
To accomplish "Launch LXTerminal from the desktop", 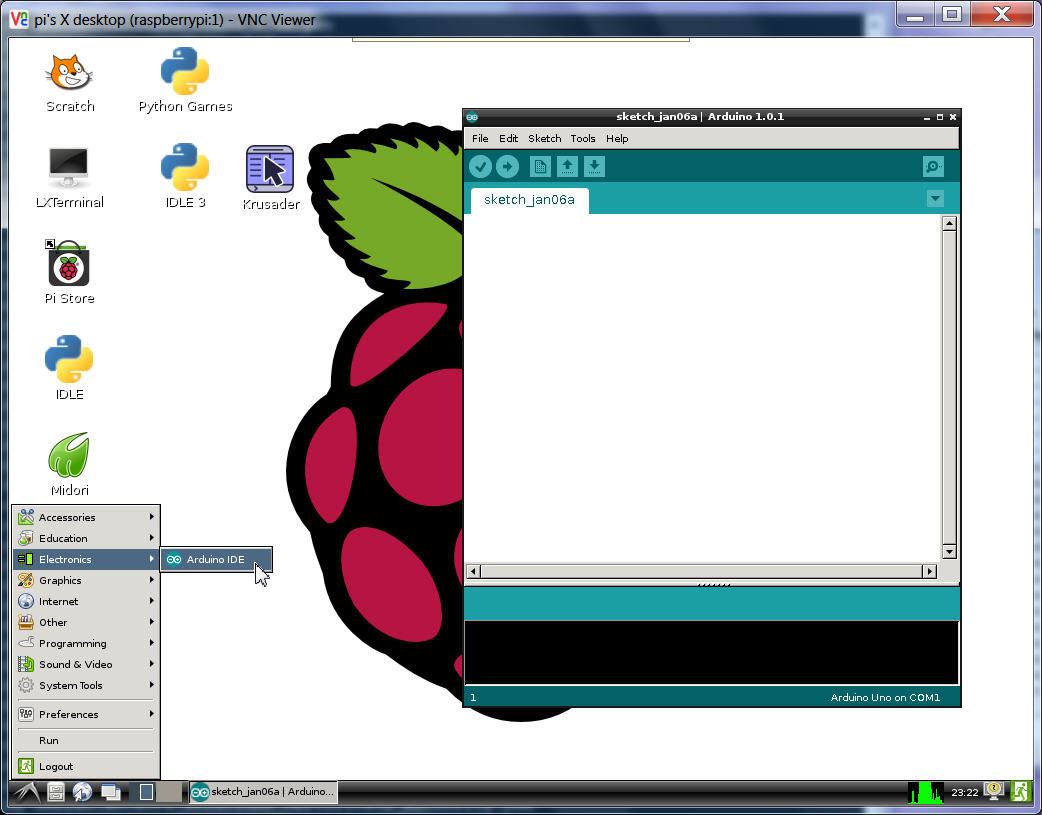I will [x=69, y=177].
